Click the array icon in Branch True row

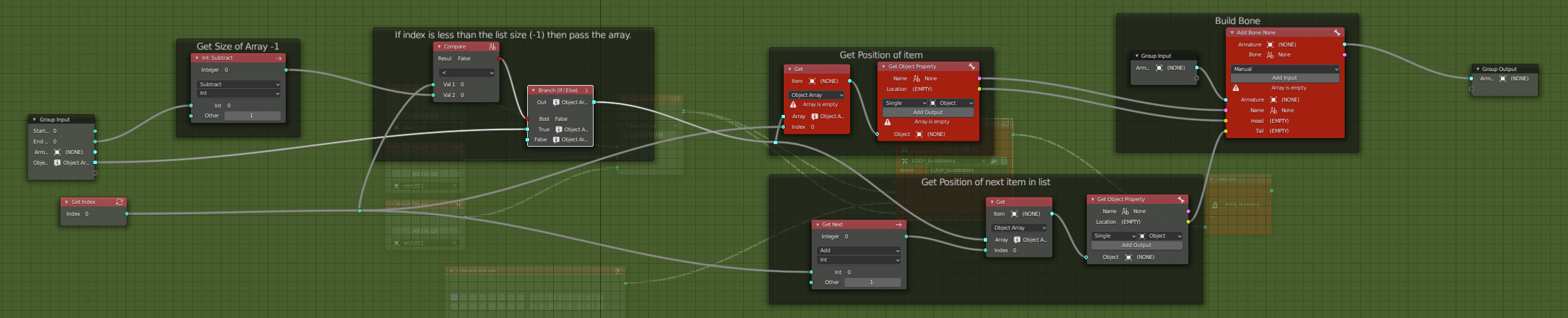click(x=558, y=129)
